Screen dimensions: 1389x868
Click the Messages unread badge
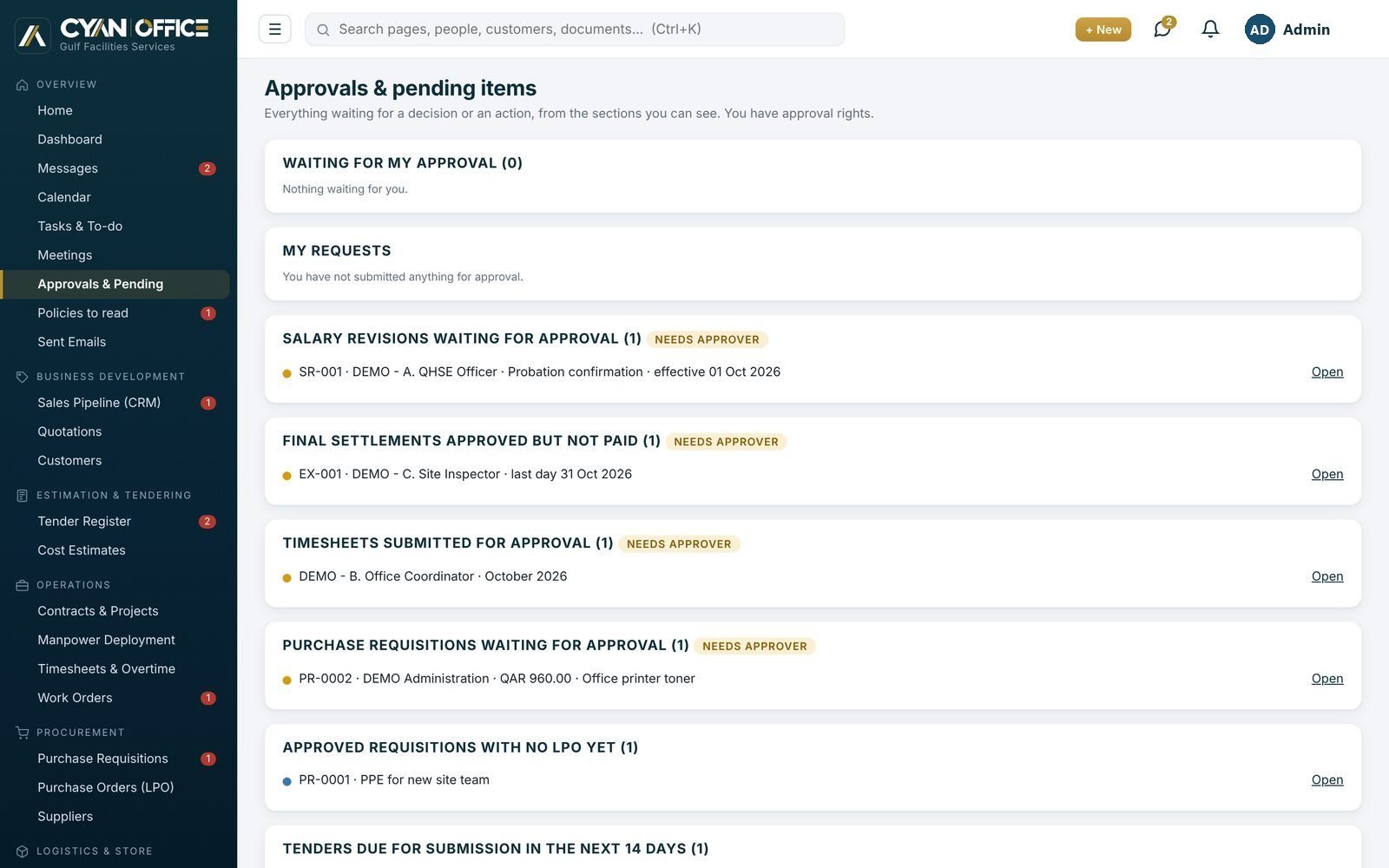pos(207,168)
